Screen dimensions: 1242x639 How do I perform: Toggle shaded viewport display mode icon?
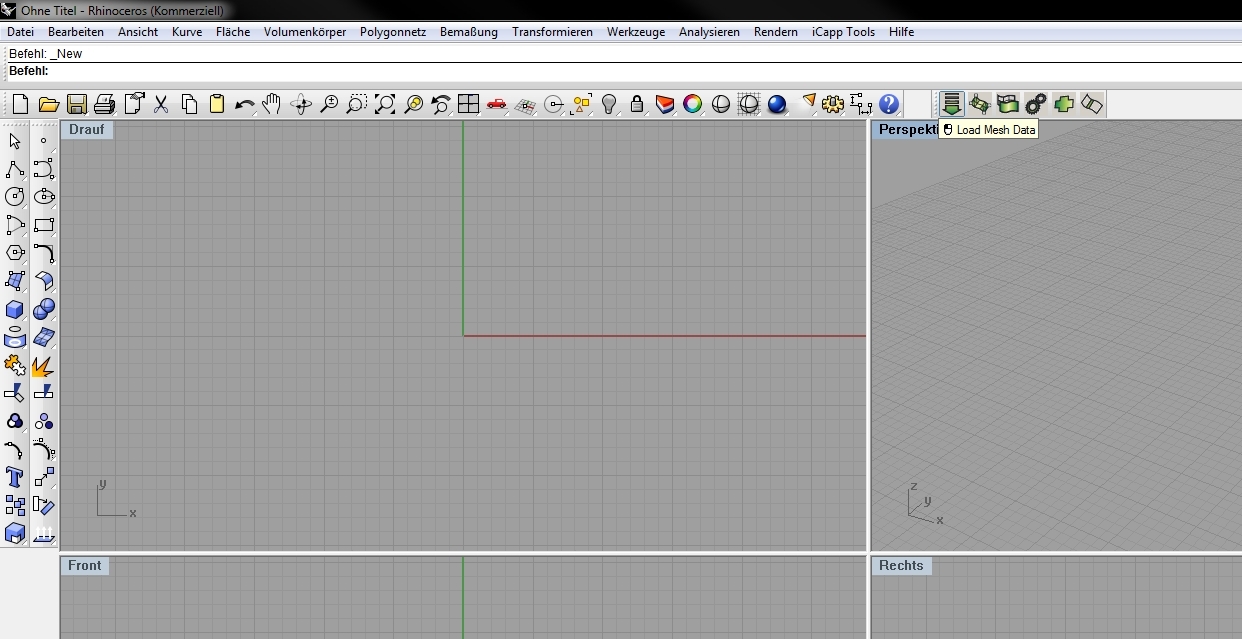(721, 104)
